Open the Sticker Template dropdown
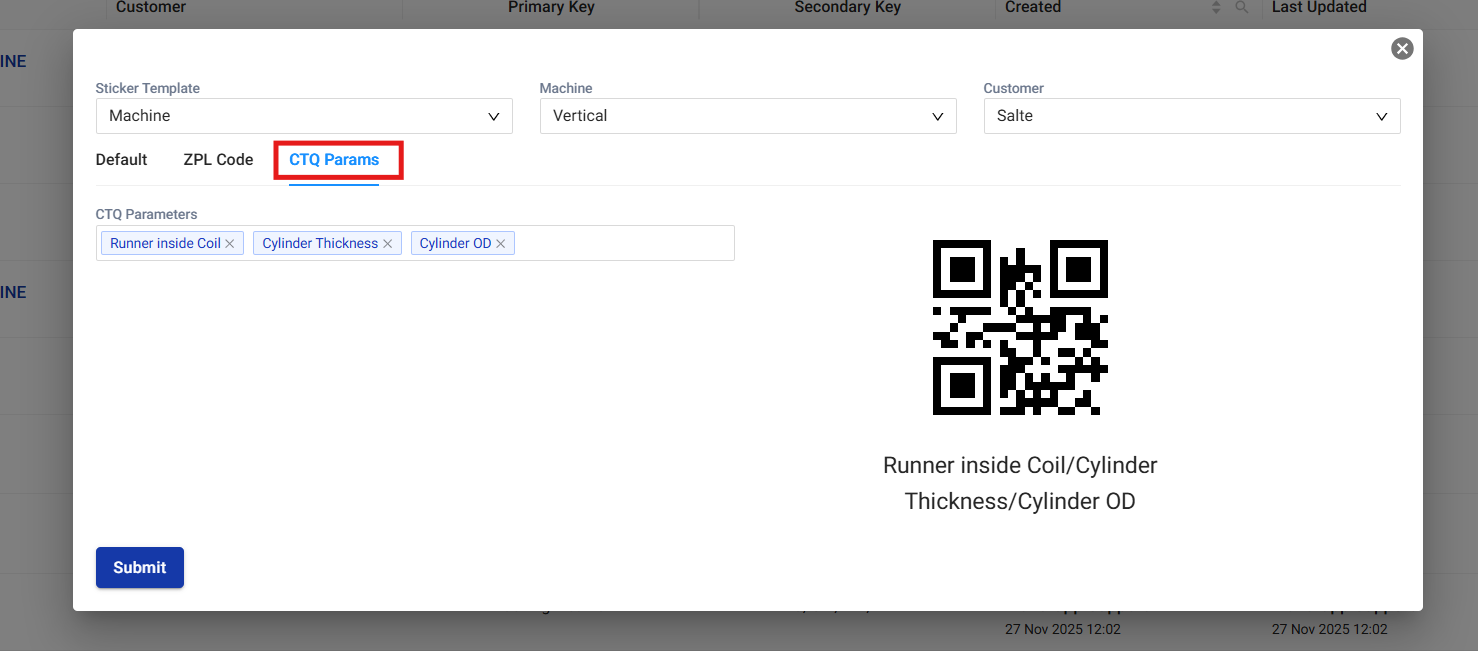 click(304, 116)
